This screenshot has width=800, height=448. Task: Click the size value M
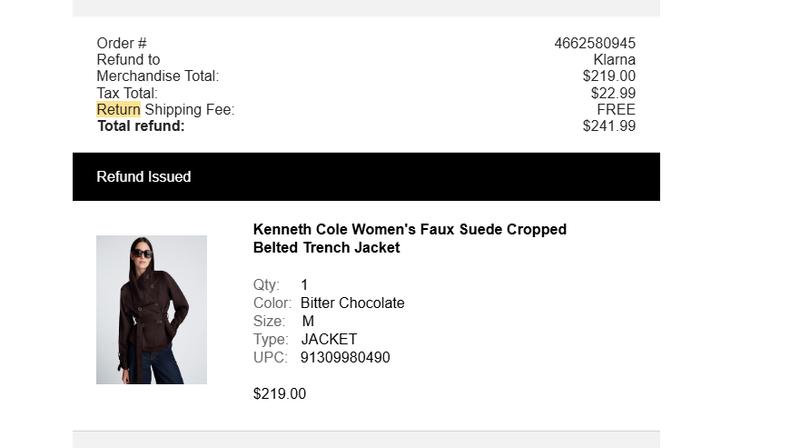[x=308, y=321]
